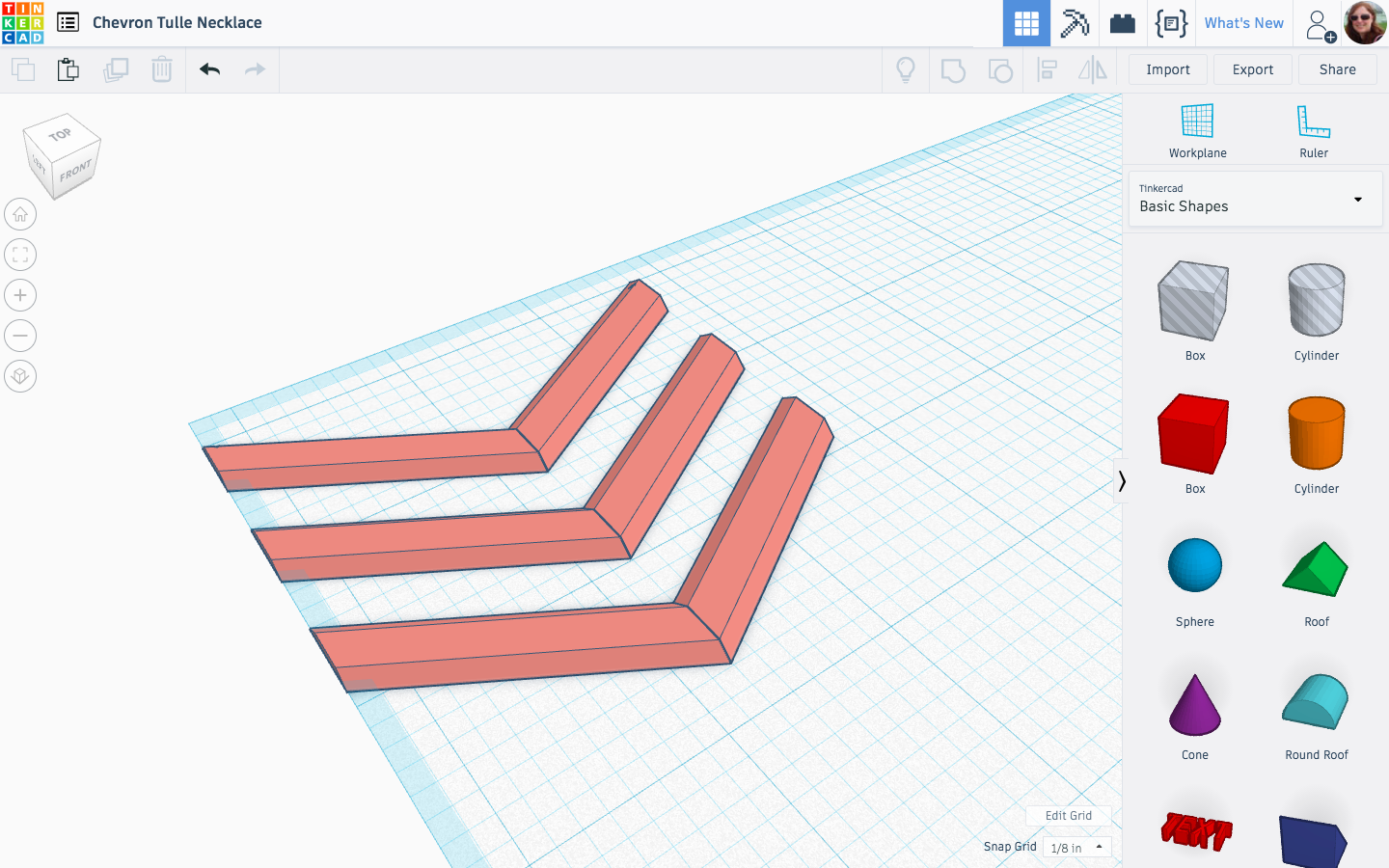This screenshot has height=868, width=1389.
Task: Click the Copy toolbar icon
Action: point(23,69)
